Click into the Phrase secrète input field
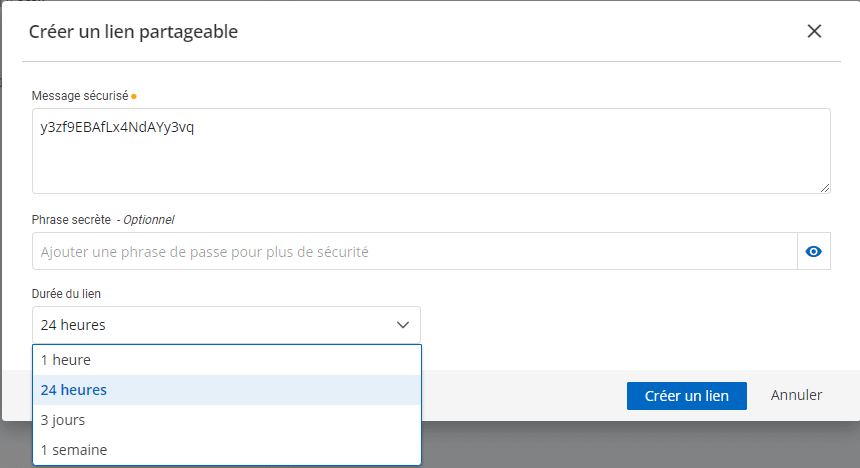This screenshot has height=468, width=860. click(x=414, y=252)
